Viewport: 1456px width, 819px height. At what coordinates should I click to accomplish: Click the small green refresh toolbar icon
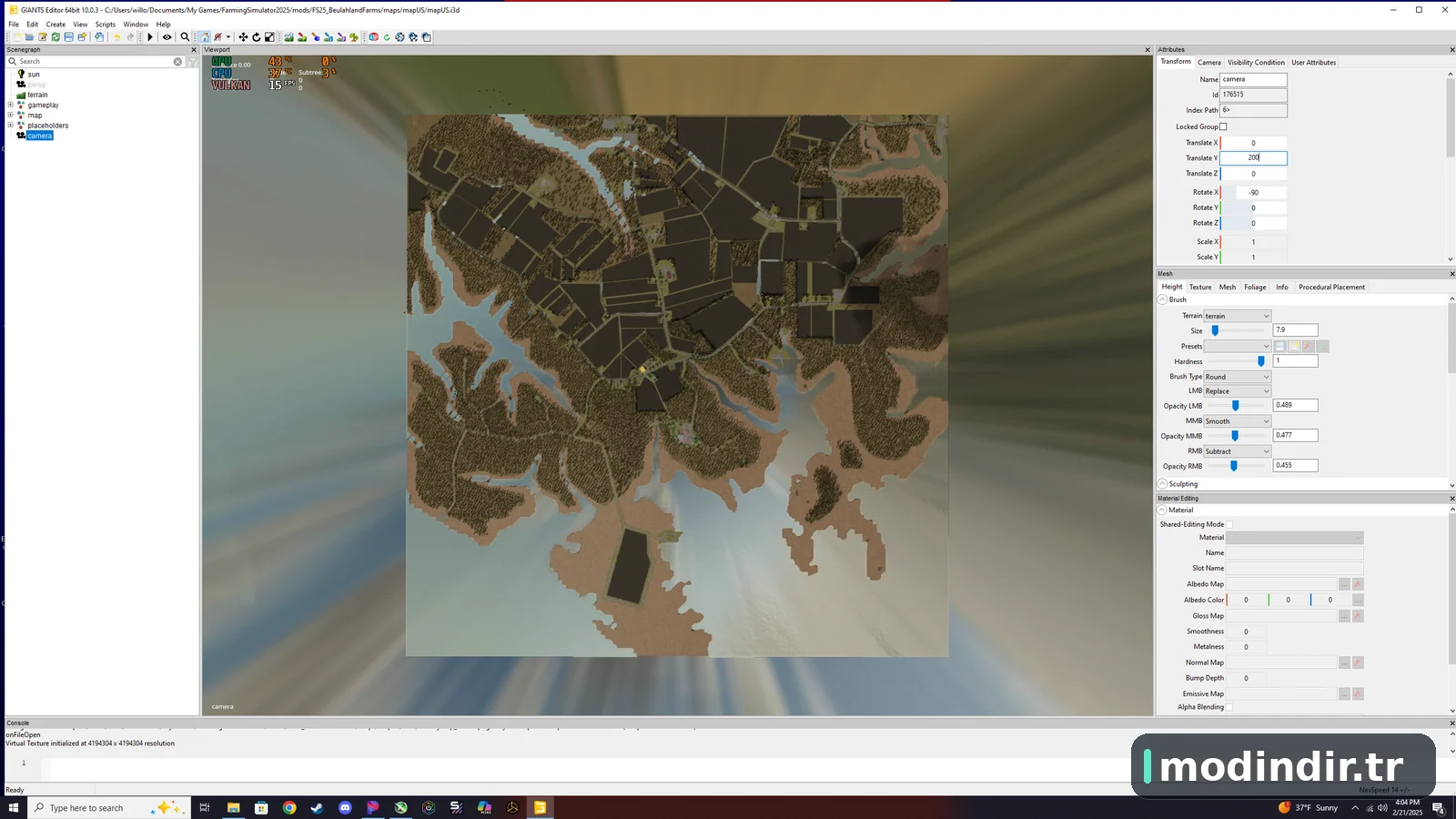point(387,37)
